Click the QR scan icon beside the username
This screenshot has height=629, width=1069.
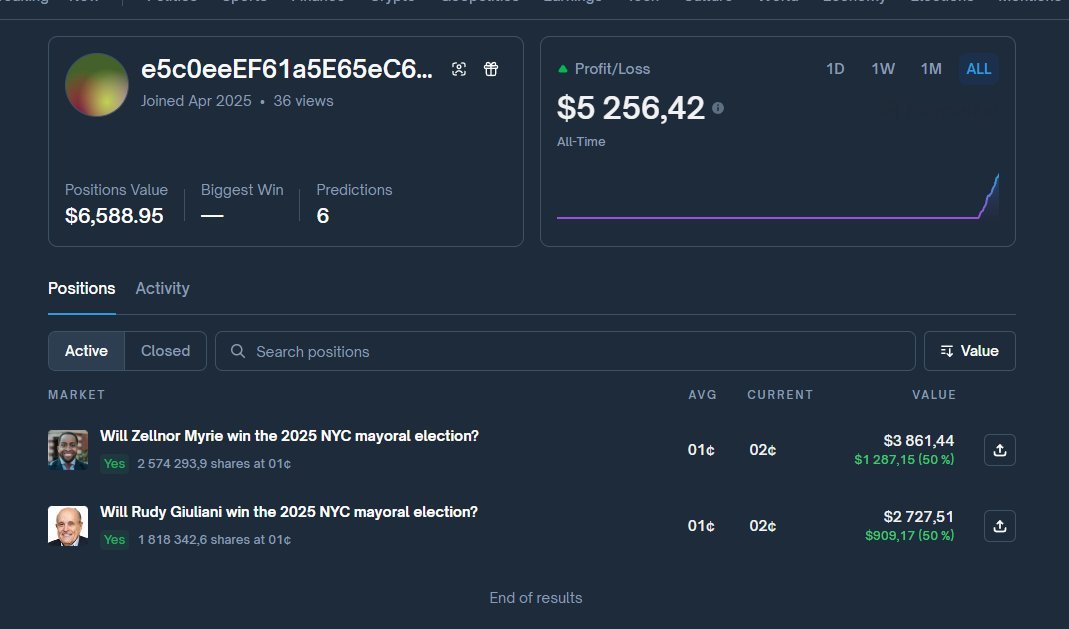459,69
